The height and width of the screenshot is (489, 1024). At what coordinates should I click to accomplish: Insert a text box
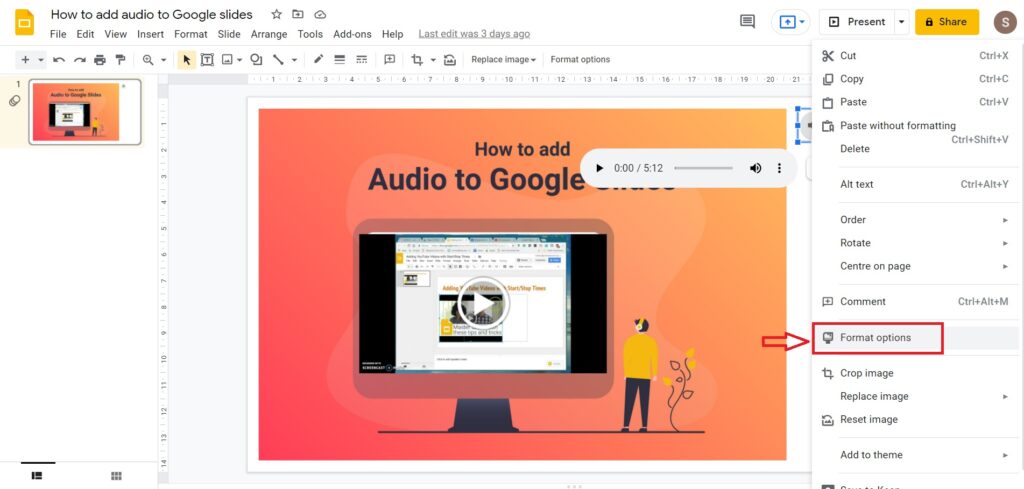pos(207,59)
